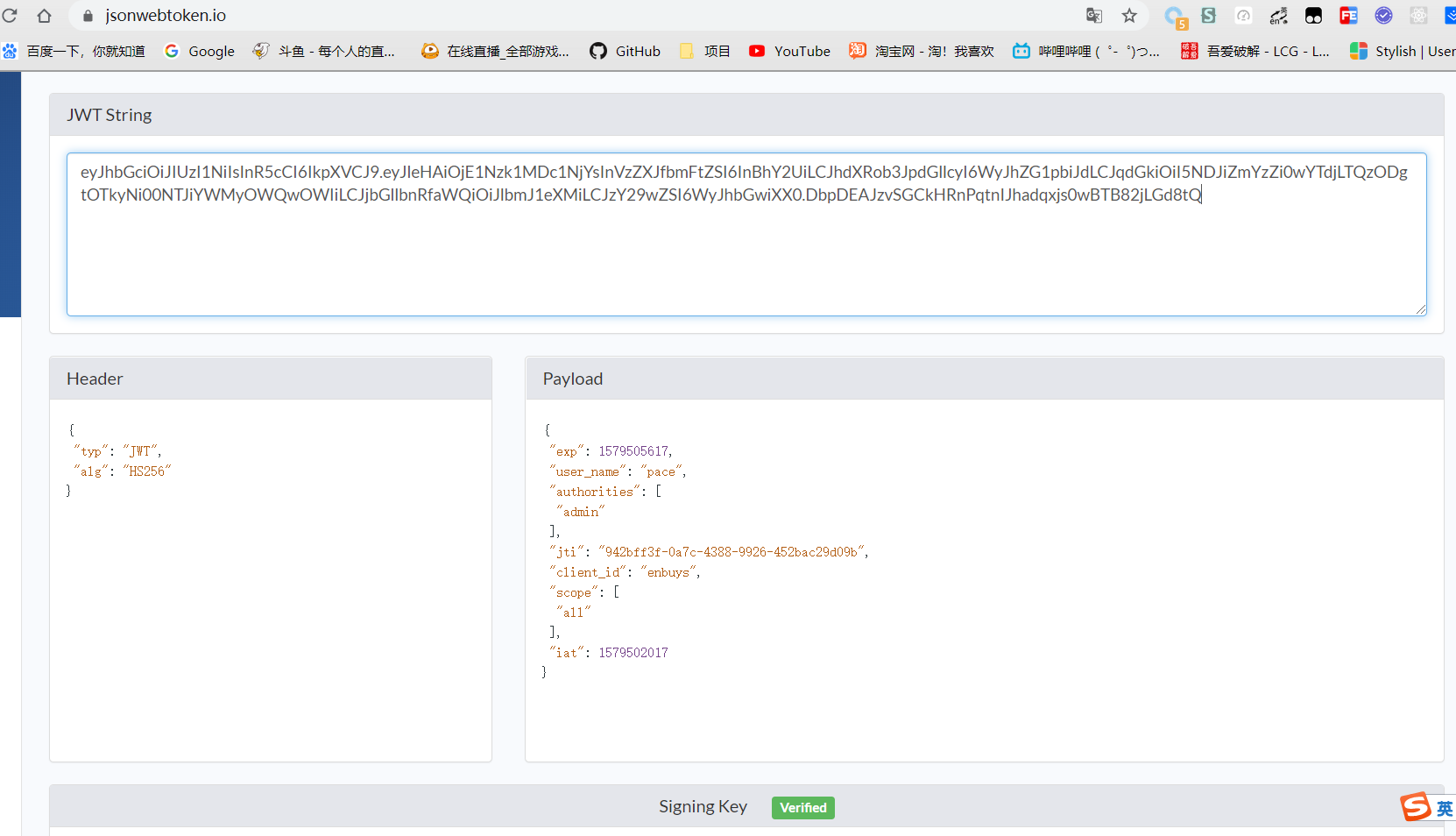This screenshot has height=836, width=1456.
Task: Click the Payload panel title
Action: point(573,379)
